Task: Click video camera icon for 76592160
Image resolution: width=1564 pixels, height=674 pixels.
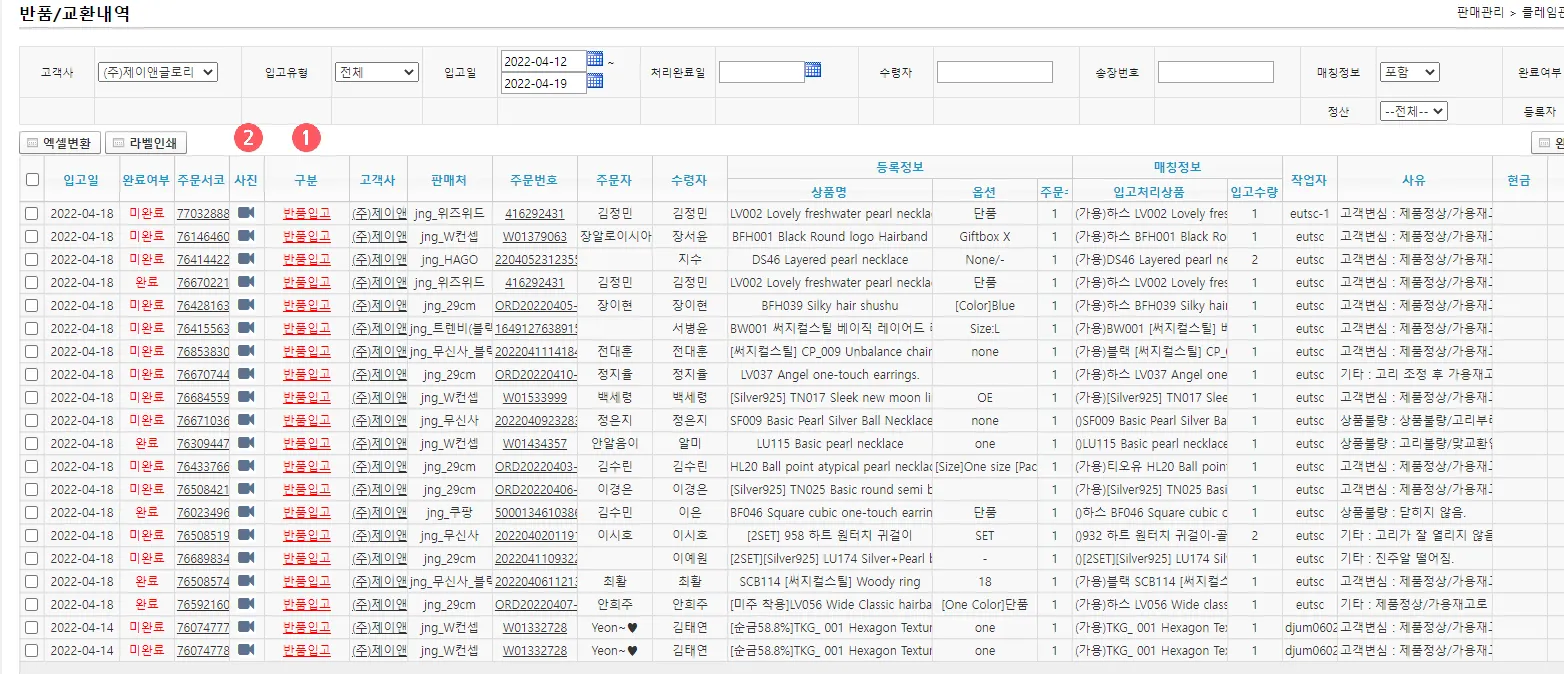Action: click(x=246, y=604)
